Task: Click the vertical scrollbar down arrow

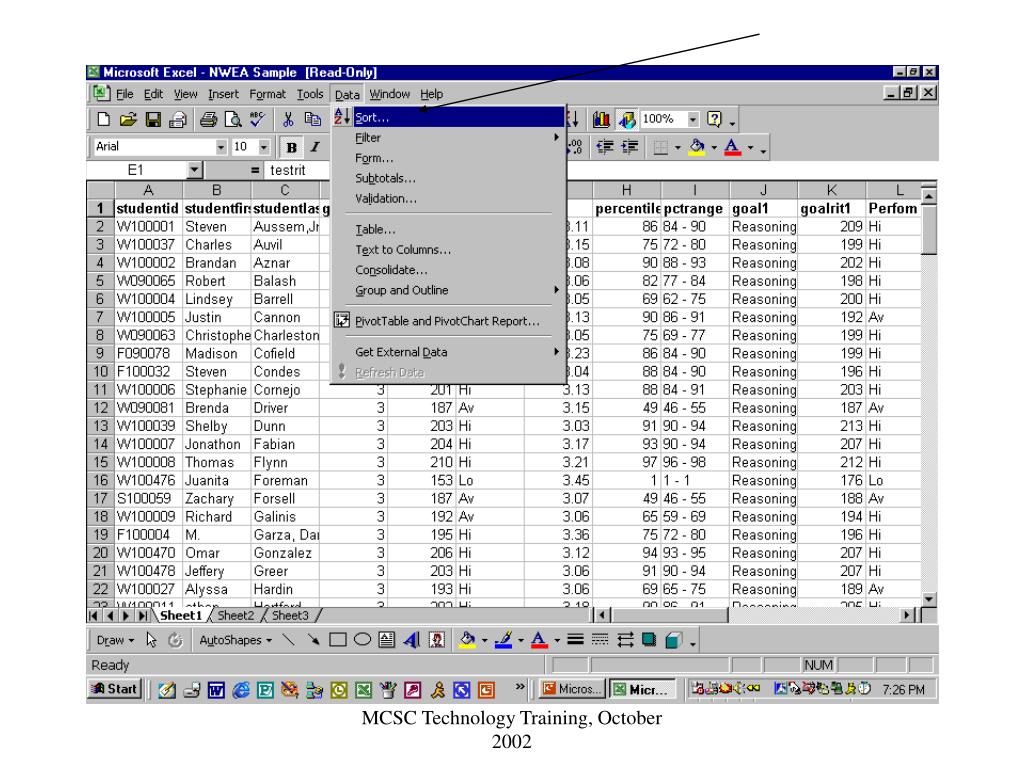Action: point(929,600)
